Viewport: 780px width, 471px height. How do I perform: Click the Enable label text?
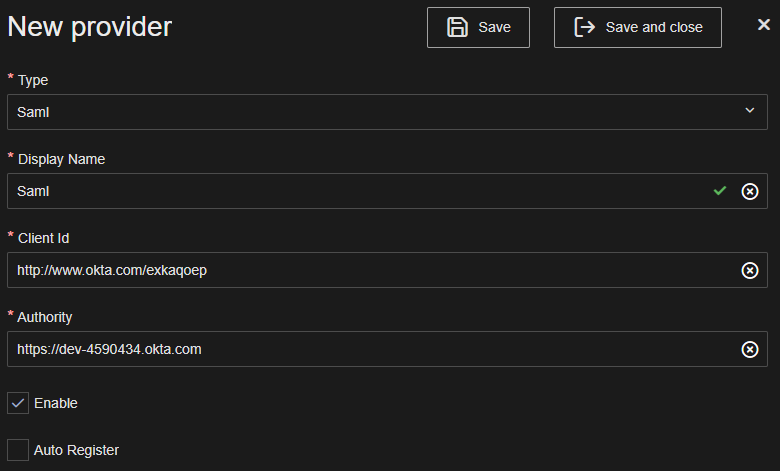(x=56, y=403)
